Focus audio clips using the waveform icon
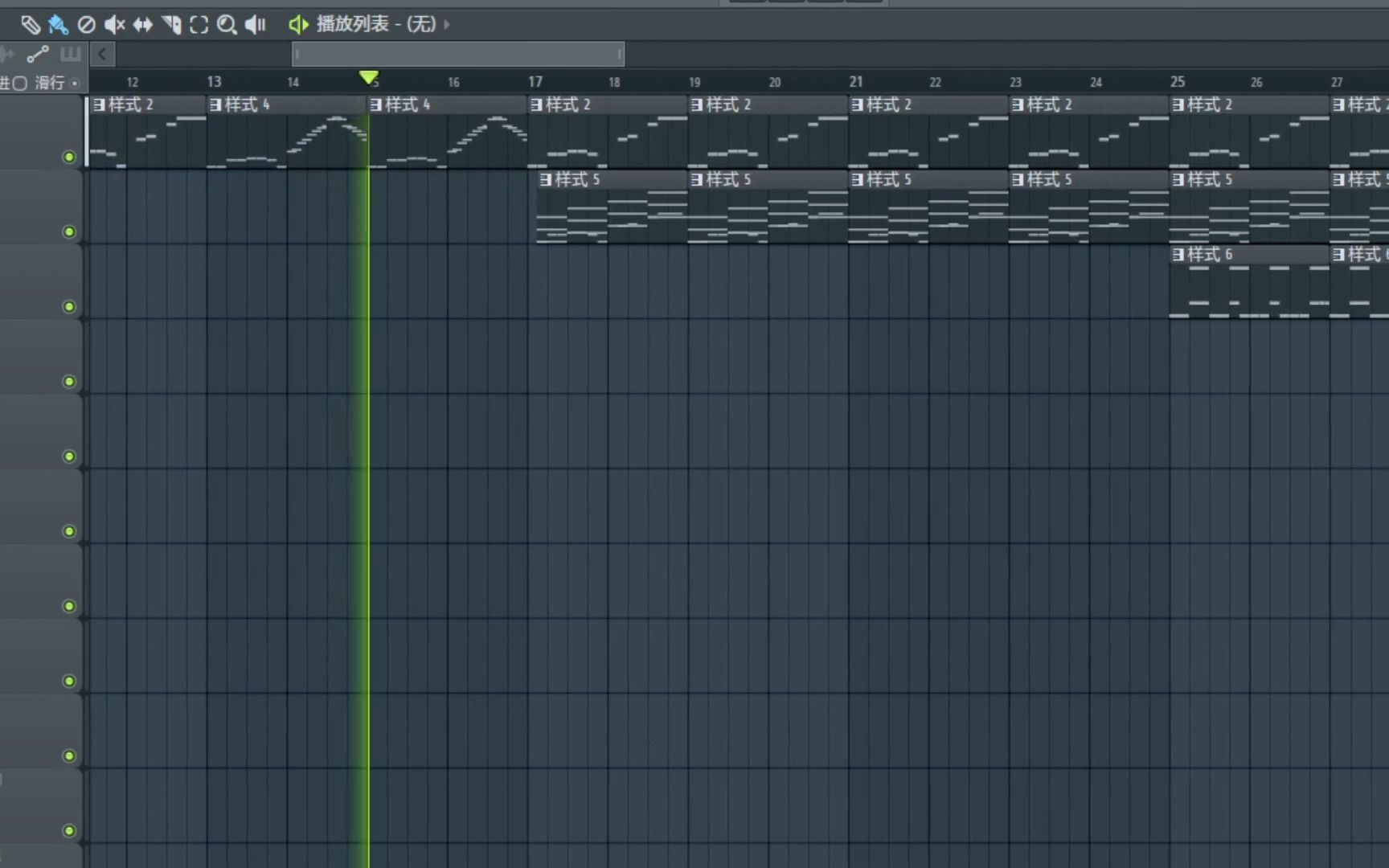This screenshot has width=1389, height=868. [x=7, y=55]
